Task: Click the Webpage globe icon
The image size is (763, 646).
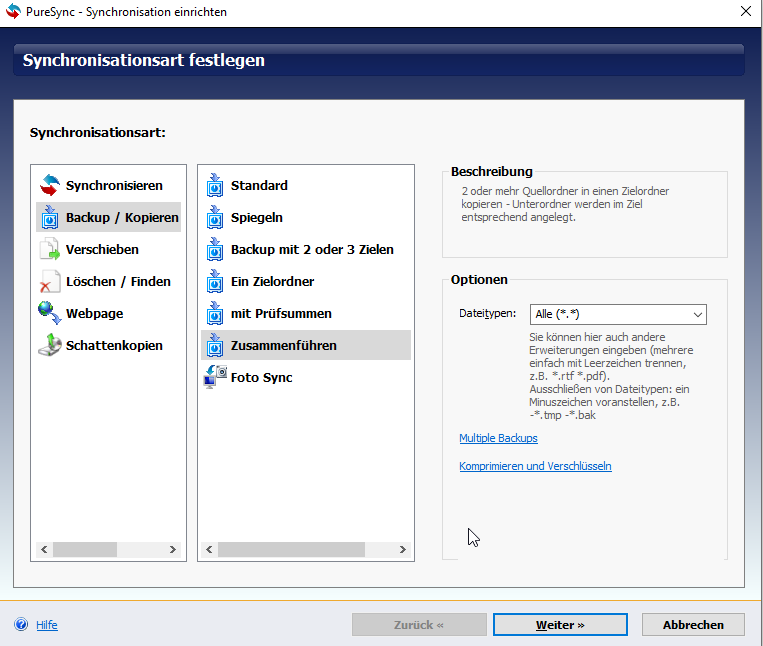Action: (x=50, y=313)
